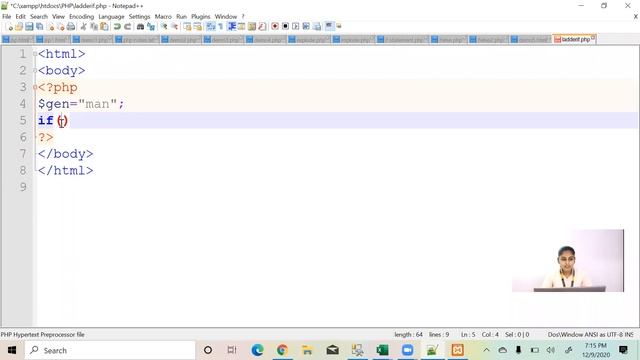Open the File menu
The height and width of the screenshot is (360, 640).
click(x=7, y=17)
